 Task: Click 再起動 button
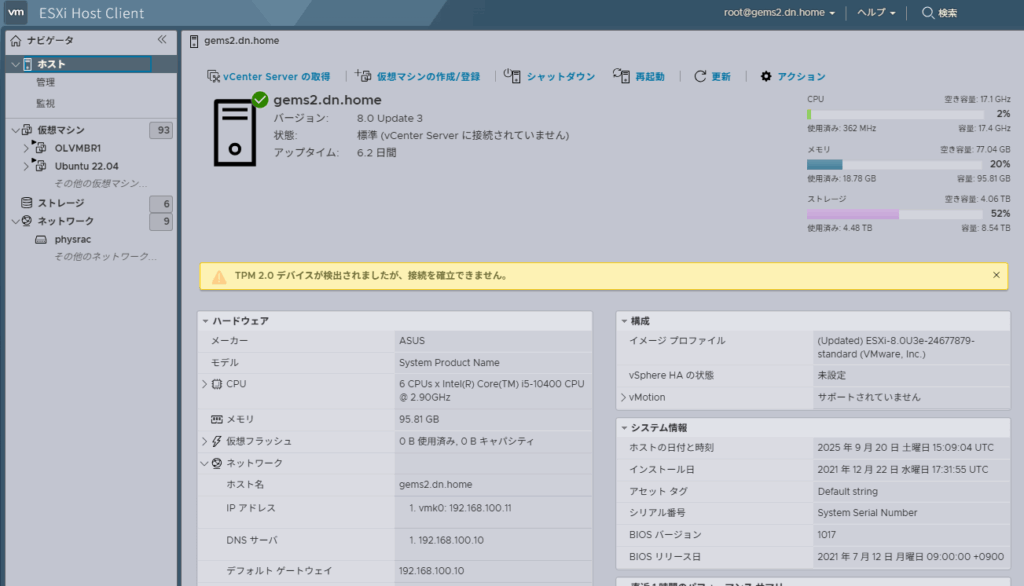point(639,76)
